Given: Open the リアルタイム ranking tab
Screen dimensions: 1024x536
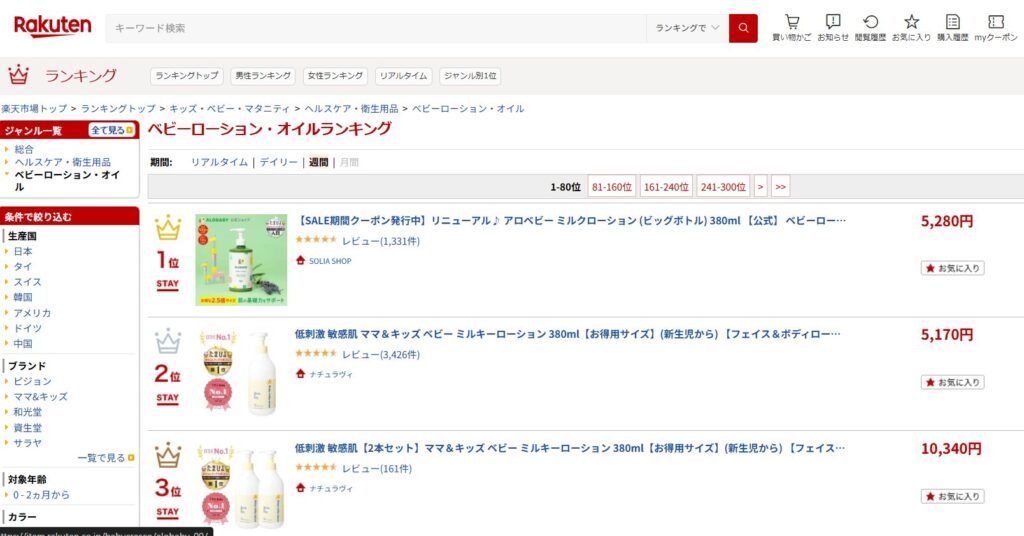Looking at the screenshot, I should click(404, 76).
